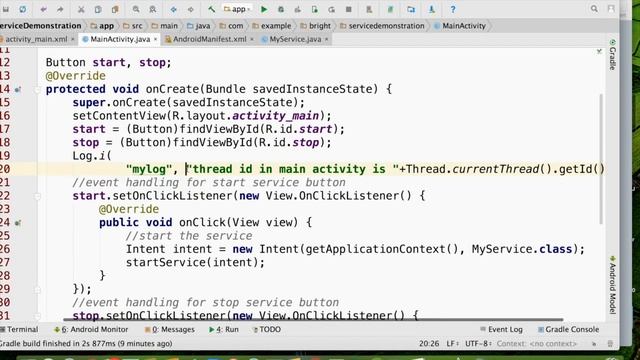Click the editor horizontal scrollbar
This screenshot has width=640, height=360.
click(313, 320)
